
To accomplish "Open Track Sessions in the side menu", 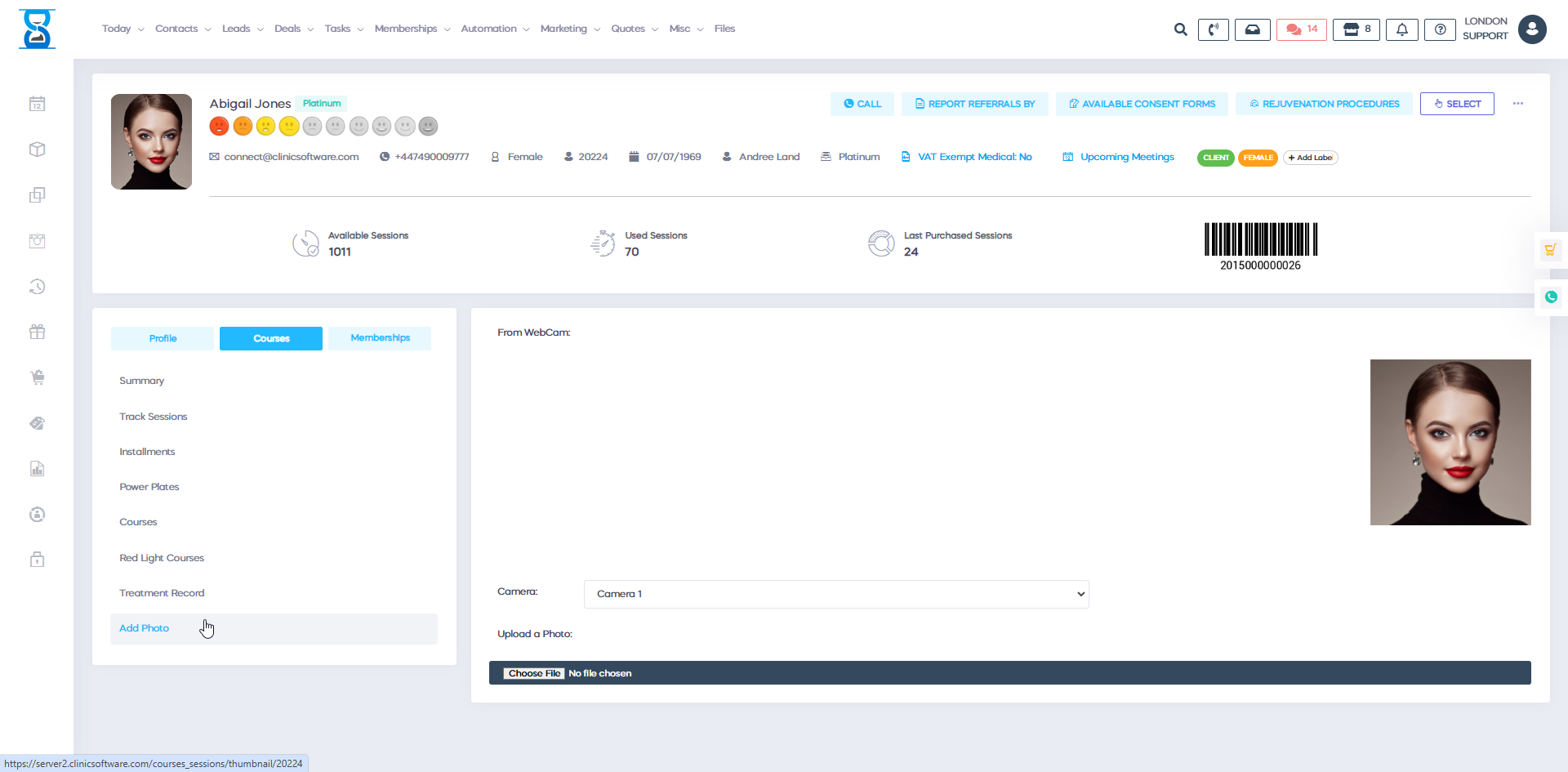I will click(154, 417).
